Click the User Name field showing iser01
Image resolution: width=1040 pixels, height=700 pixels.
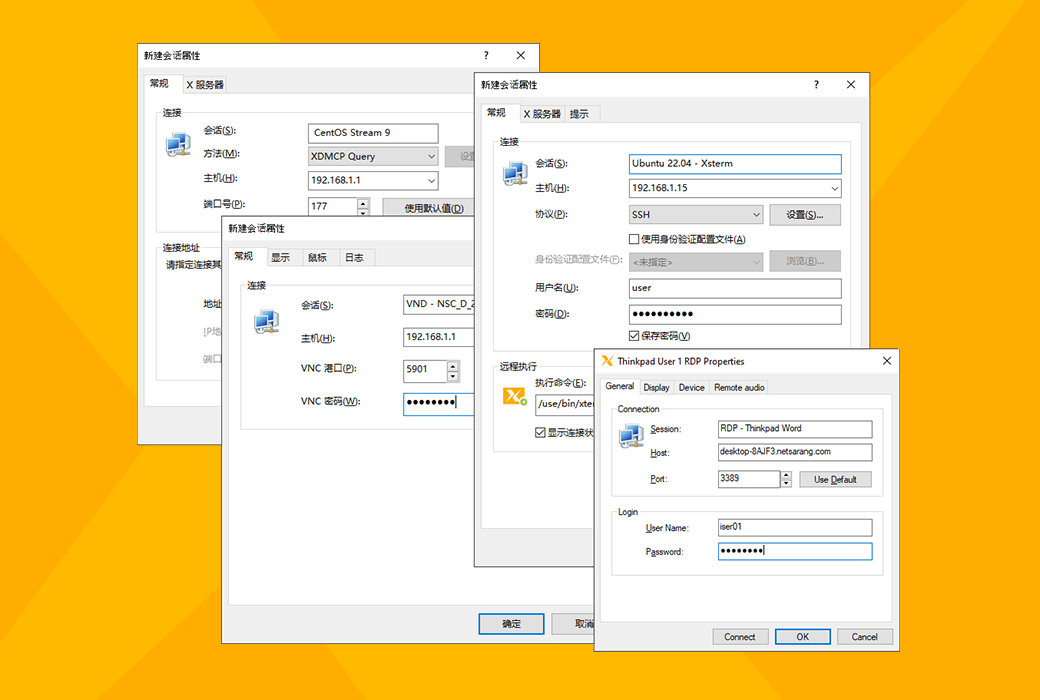point(795,527)
